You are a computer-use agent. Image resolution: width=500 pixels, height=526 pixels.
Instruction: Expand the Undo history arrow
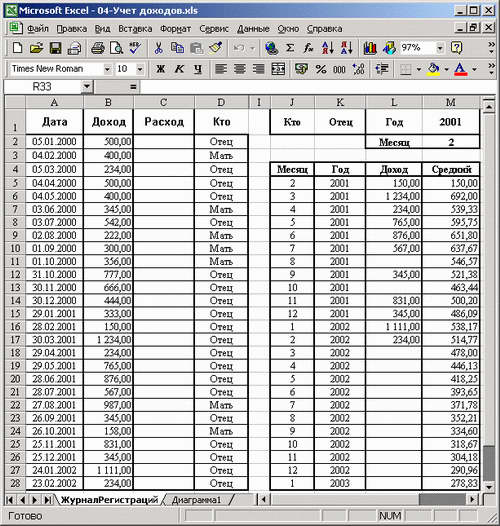pos(252,49)
